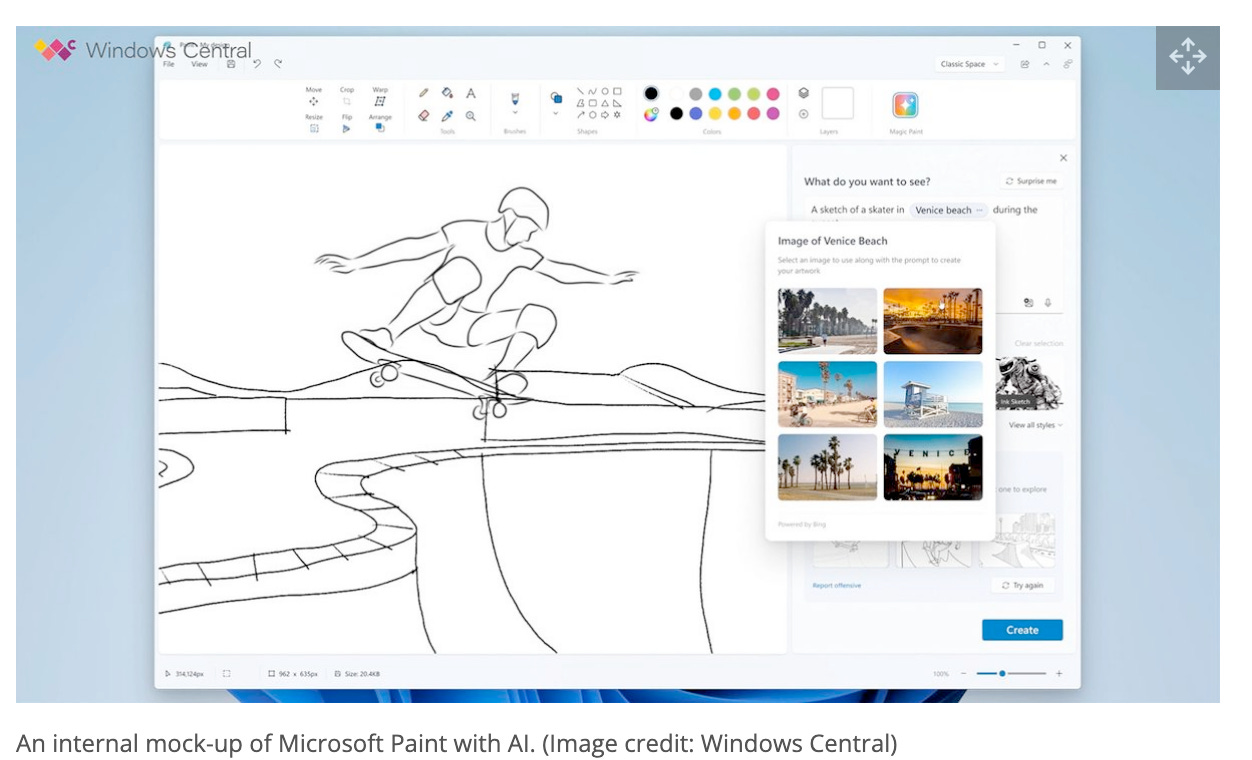Click the Redo arrow
The height and width of the screenshot is (760, 1252).
click(278, 64)
